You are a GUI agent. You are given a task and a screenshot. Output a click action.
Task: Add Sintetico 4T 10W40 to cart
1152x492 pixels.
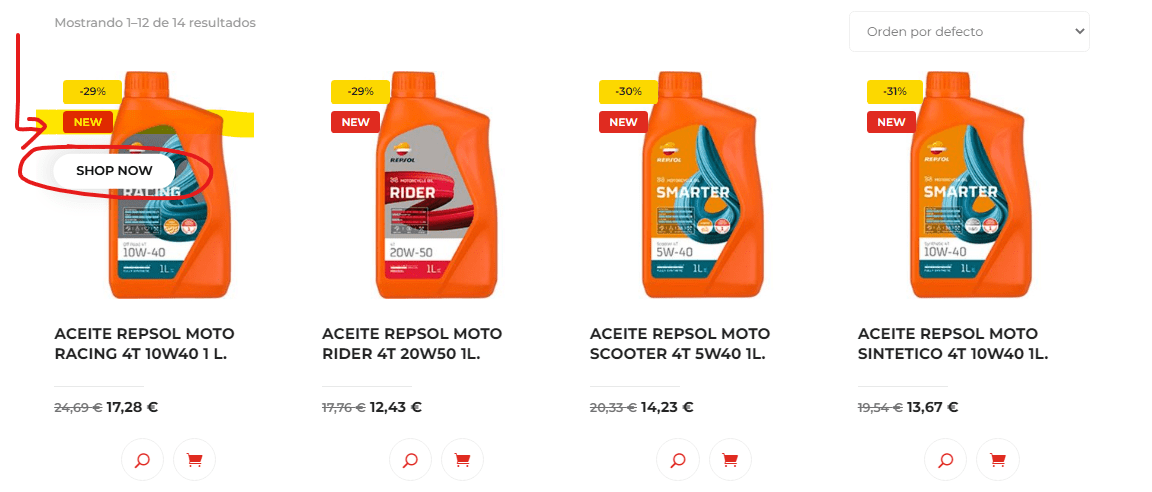tap(998, 460)
